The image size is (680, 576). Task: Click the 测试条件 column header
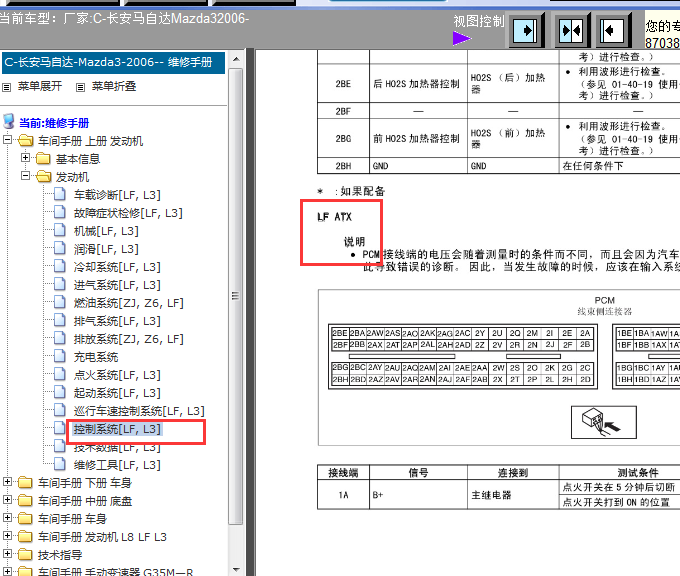pyautogui.click(x=638, y=472)
